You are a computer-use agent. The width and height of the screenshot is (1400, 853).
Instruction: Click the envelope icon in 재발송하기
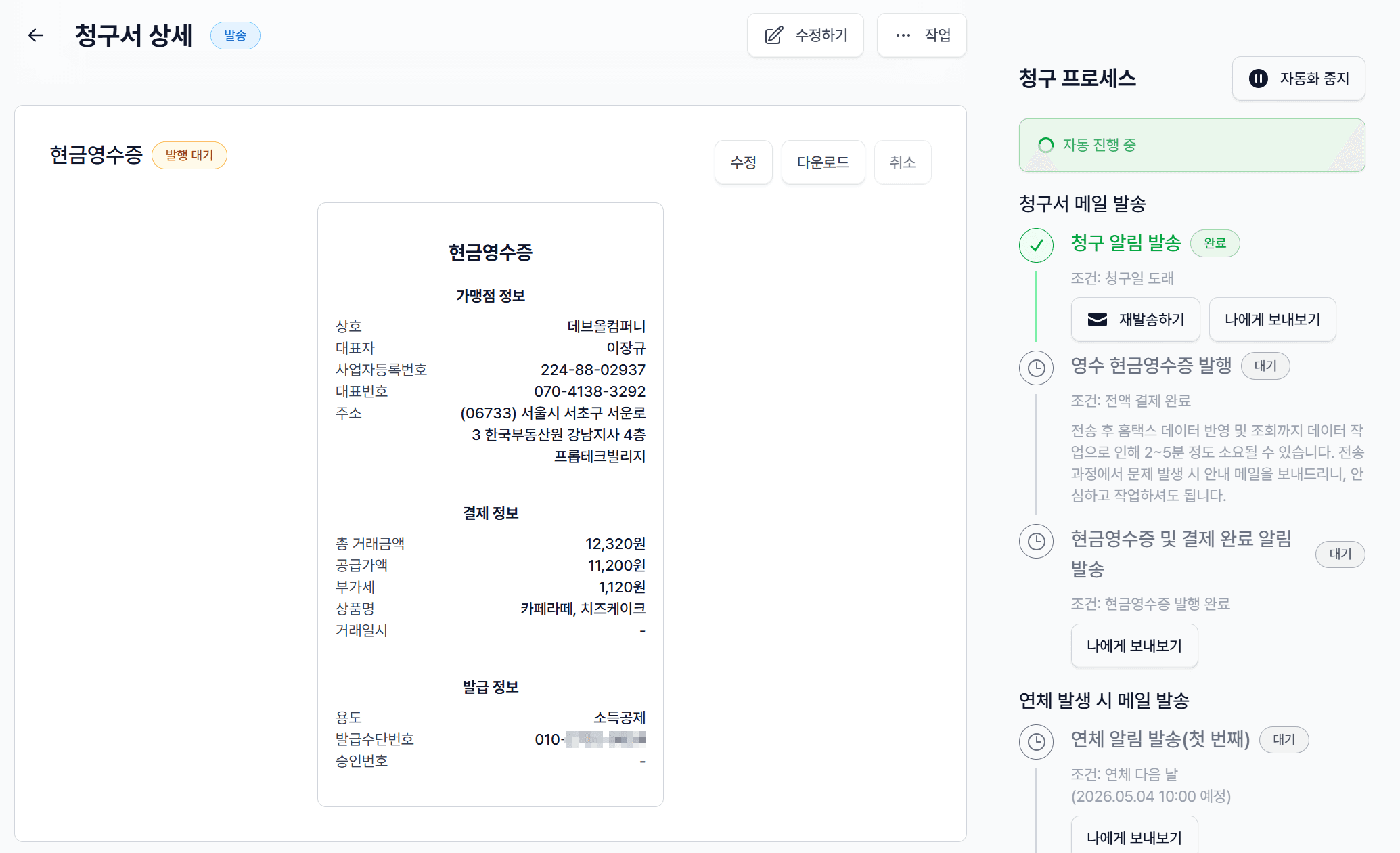(1097, 320)
